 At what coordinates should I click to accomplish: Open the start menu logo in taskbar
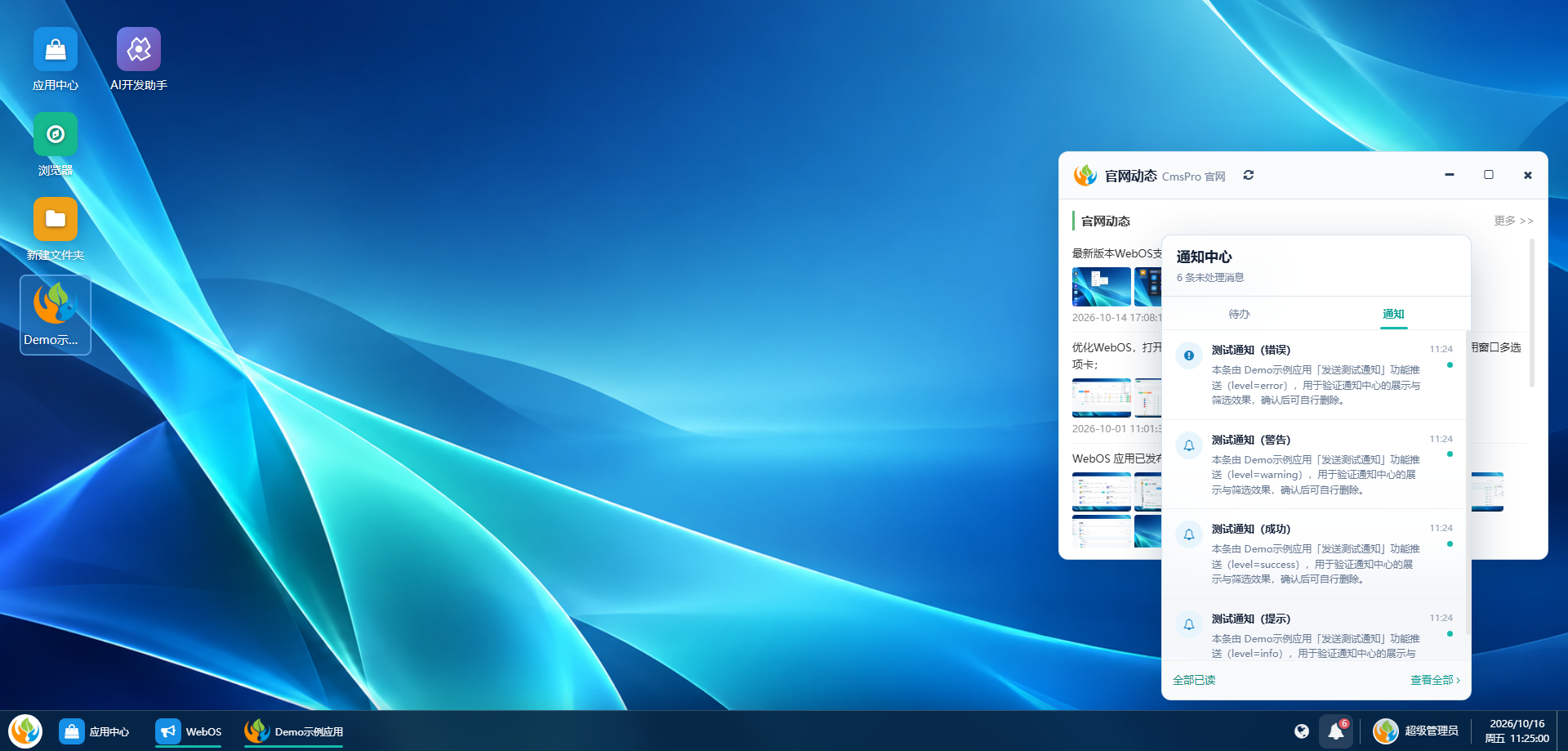point(25,731)
